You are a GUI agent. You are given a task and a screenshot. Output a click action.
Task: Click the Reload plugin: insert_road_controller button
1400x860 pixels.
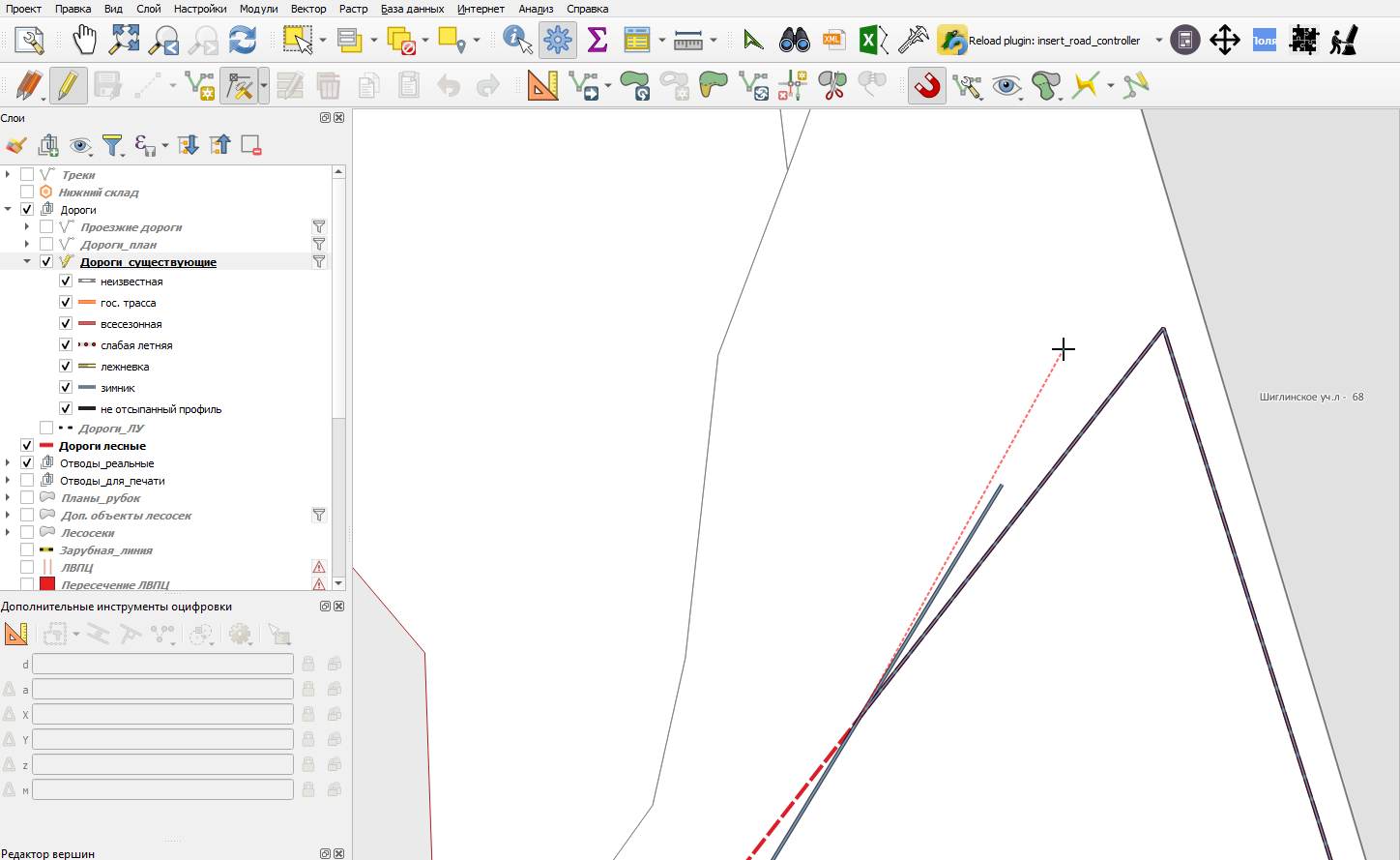pos(1039,41)
